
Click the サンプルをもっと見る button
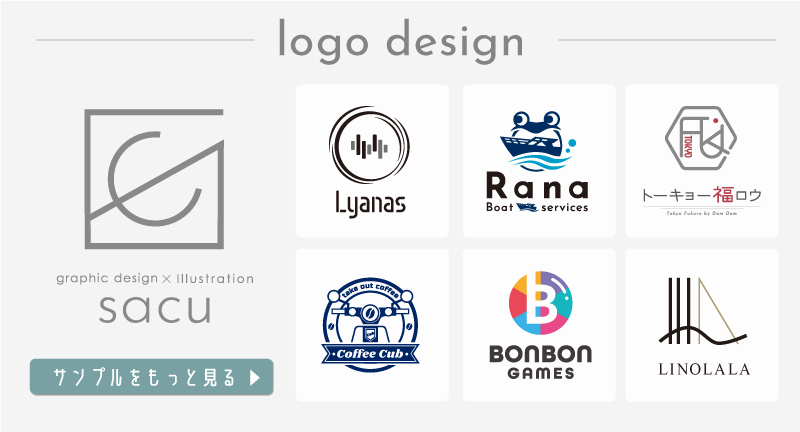point(152,377)
